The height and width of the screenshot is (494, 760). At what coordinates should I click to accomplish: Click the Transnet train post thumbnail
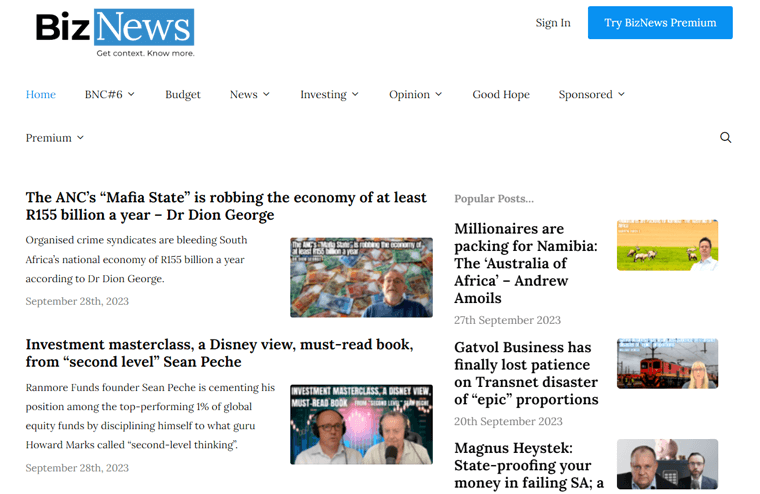(667, 364)
